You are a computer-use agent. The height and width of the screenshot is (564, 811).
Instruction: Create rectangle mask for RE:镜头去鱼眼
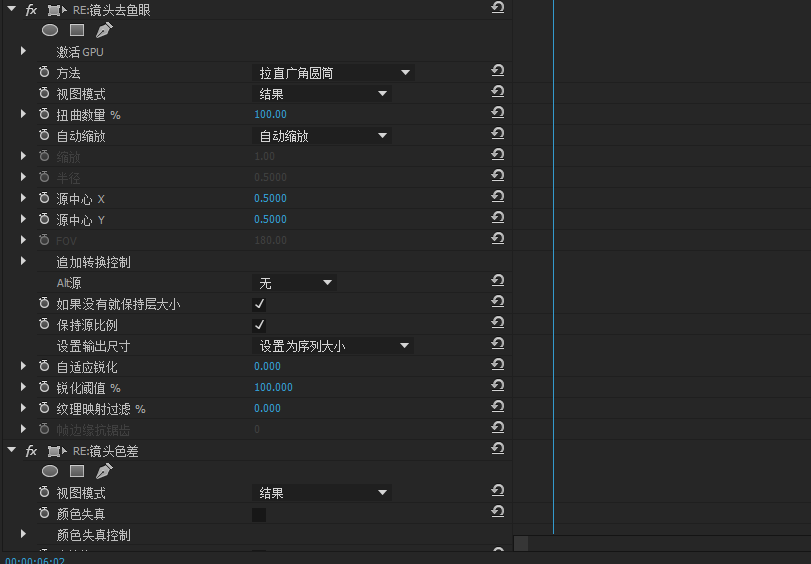click(77, 31)
